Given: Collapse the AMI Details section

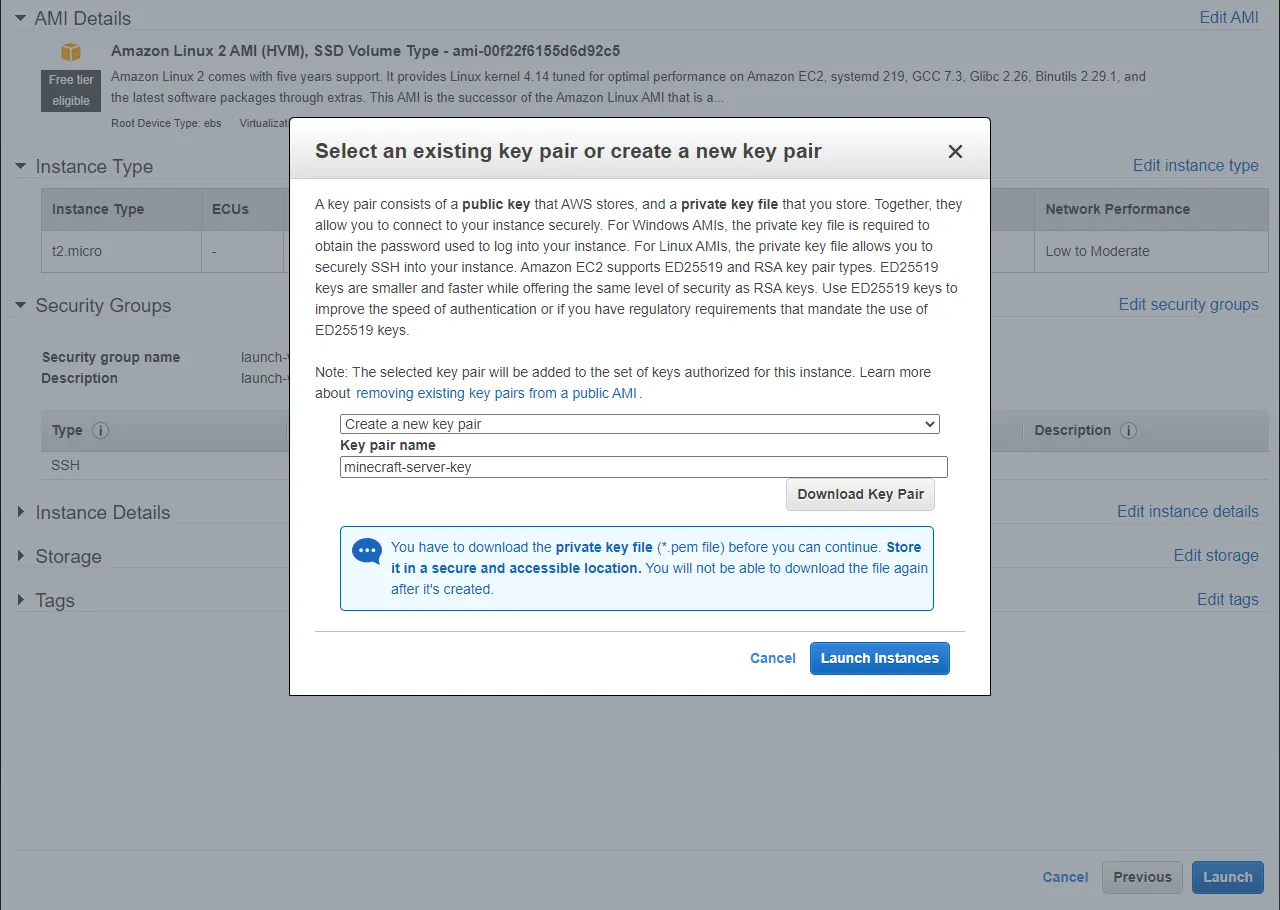Looking at the screenshot, I should click(x=20, y=18).
